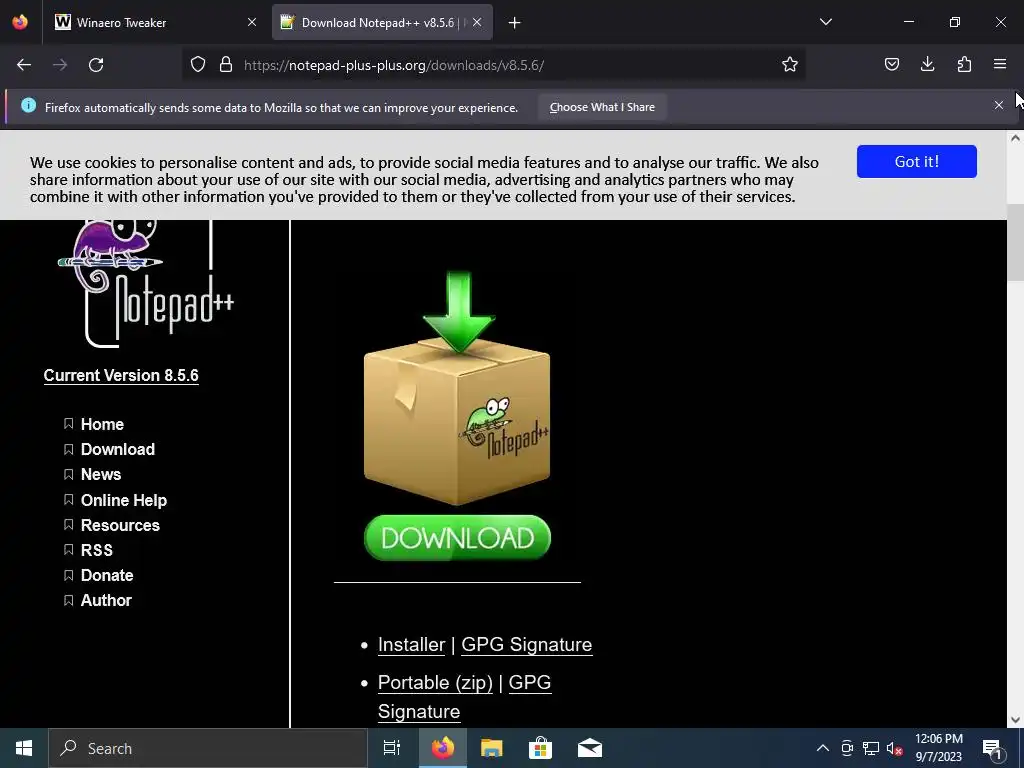
Task: View site security via the padlock icon
Action: 226,65
